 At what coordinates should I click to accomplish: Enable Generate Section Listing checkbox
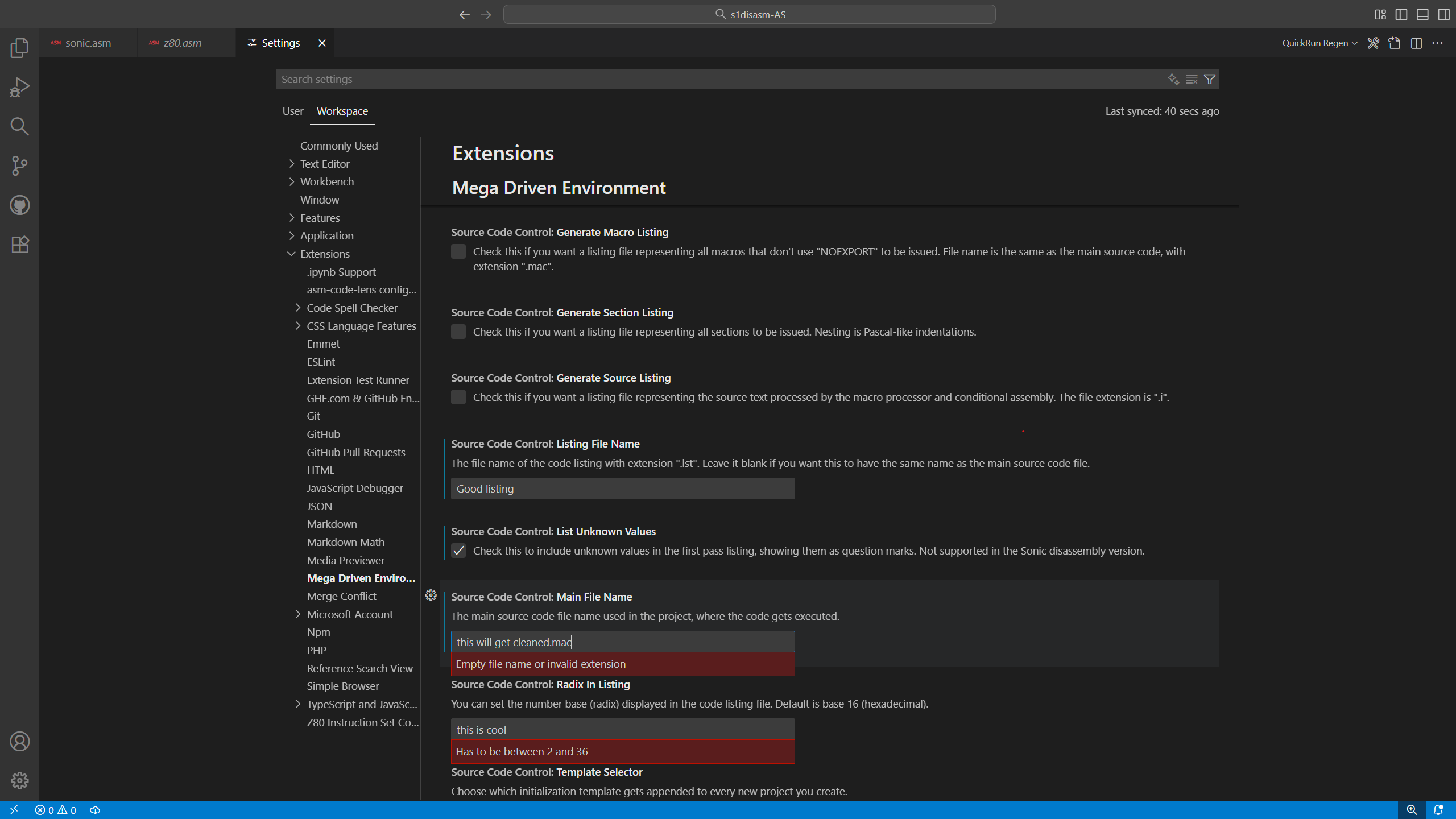click(458, 332)
